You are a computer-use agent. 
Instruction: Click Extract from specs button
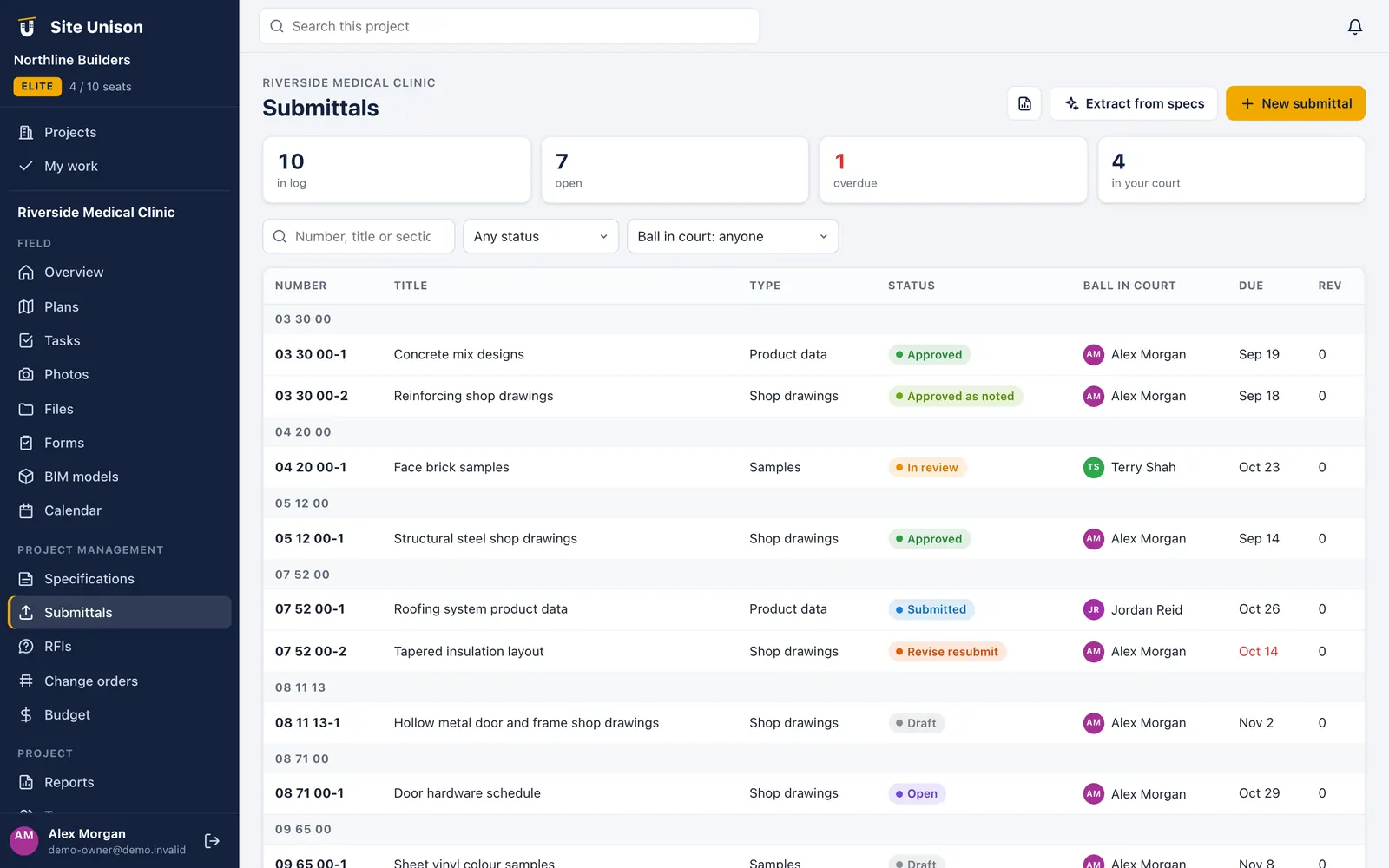pos(1134,103)
